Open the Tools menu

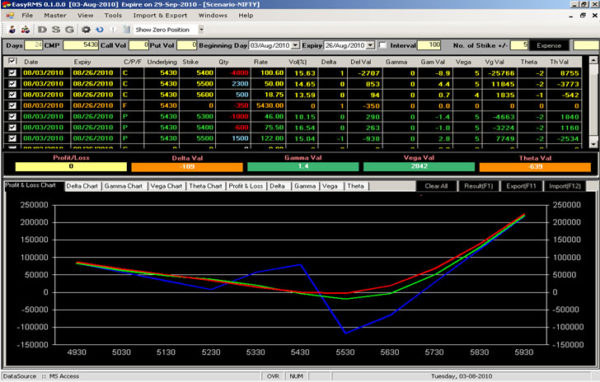click(113, 15)
